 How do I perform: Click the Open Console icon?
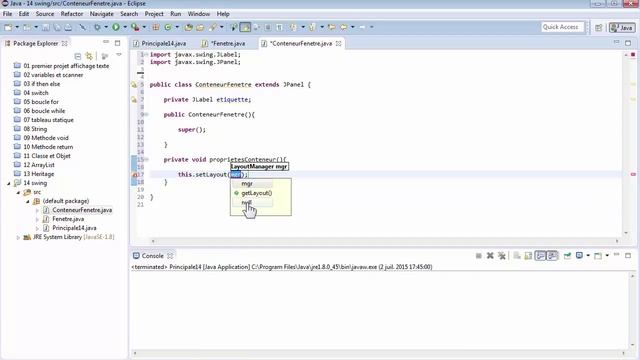click(x=598, y=256)
